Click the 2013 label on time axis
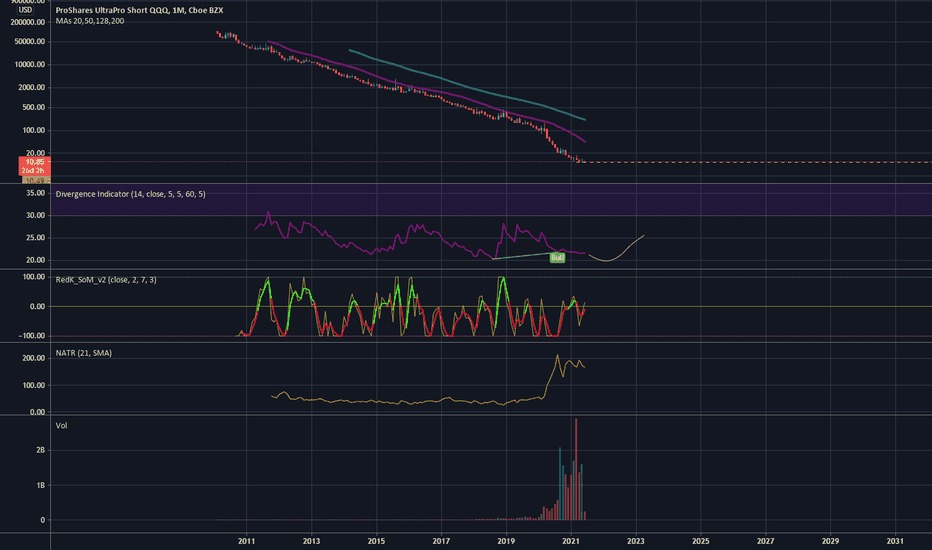This screenshot has height=550, width=932. point(311,540)
